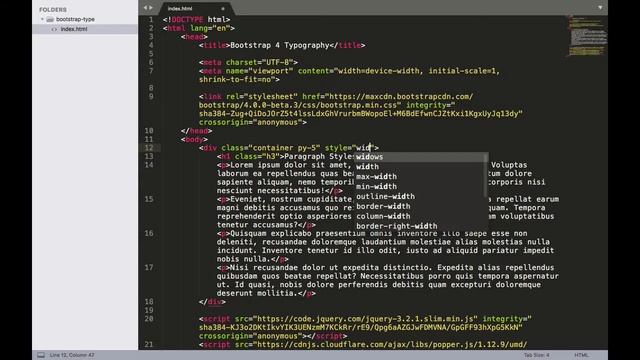Screen dimensions: 640x360
Task: Choose 'width' autocomplete suggestion
Action: click(x=420, y=167)
